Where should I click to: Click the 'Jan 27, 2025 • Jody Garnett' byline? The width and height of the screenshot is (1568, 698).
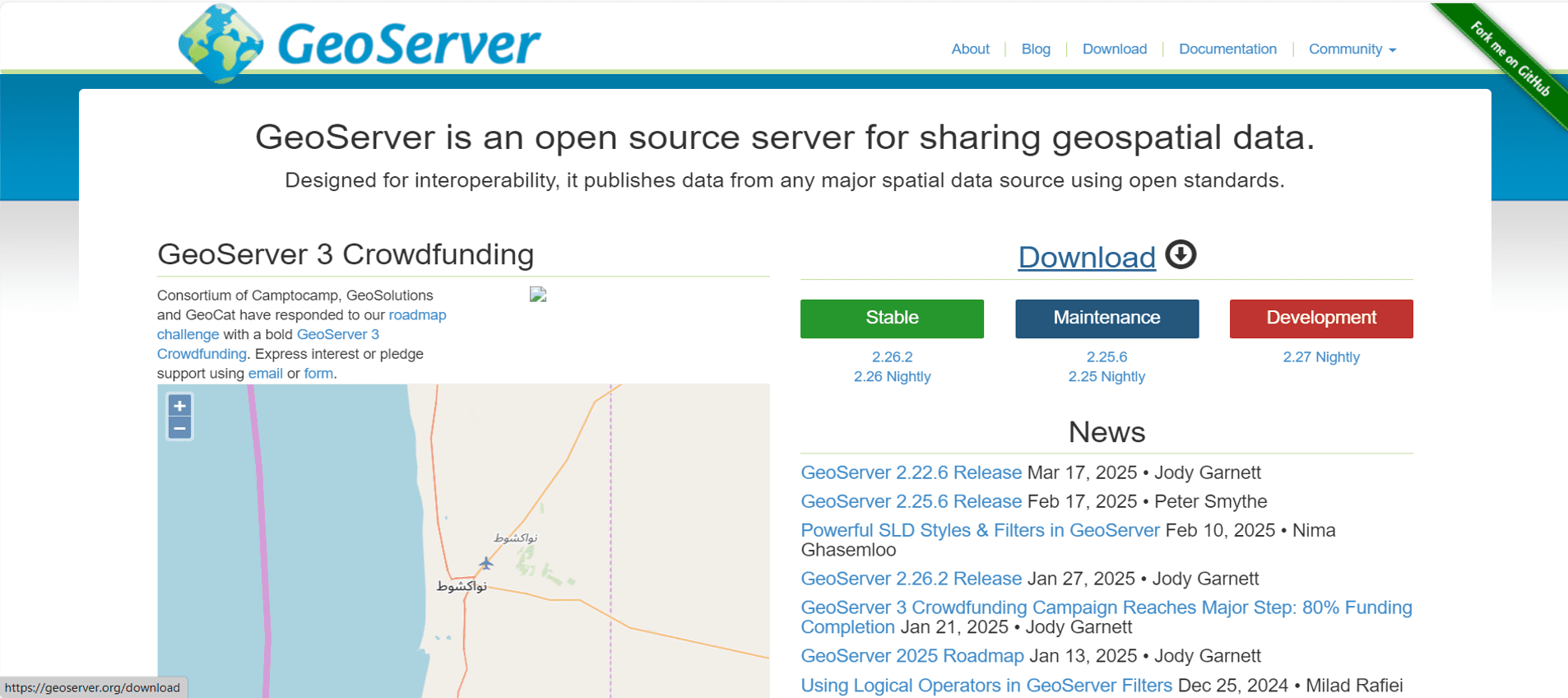[1144, 579]
